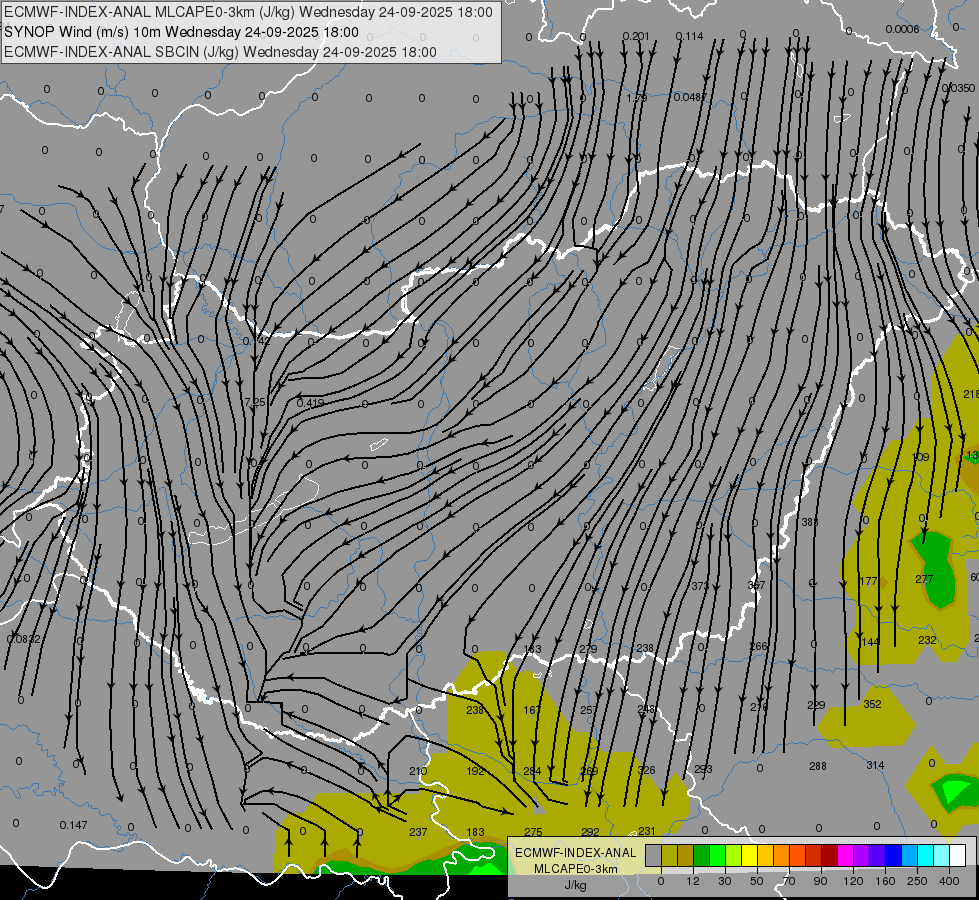Click the 0.201 value near top
This screenshot has height=900, width=979.
tap(636, 36)
